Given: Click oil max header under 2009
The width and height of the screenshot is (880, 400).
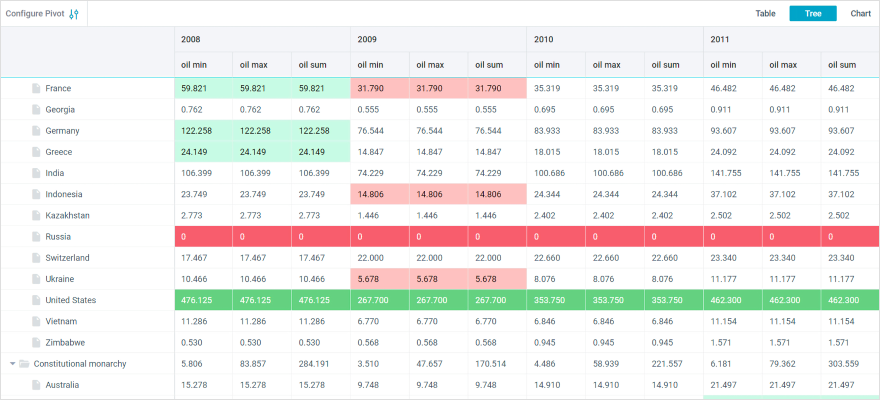Looking at the screenshot, I should 438,65.
